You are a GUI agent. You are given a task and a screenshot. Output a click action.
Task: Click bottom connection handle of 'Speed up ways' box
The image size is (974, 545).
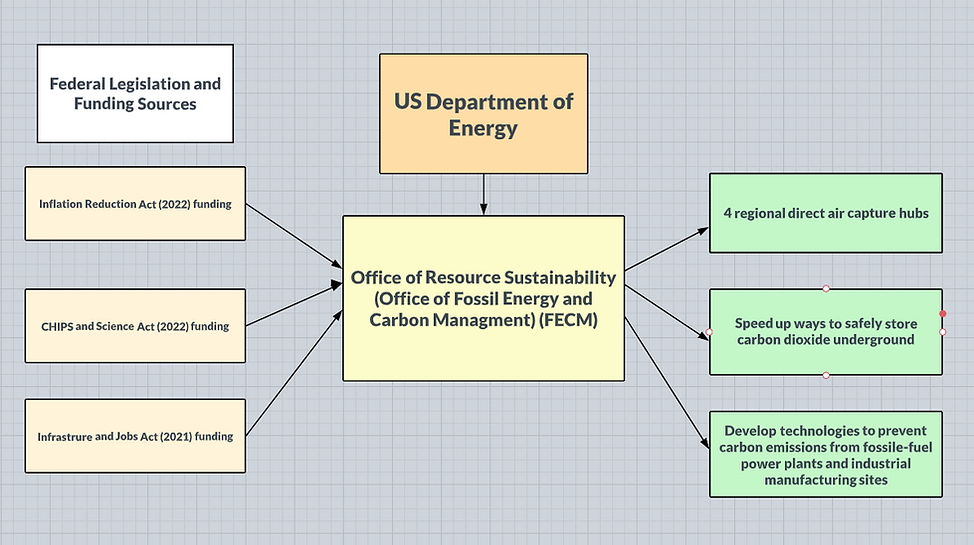tap(826, 375)
